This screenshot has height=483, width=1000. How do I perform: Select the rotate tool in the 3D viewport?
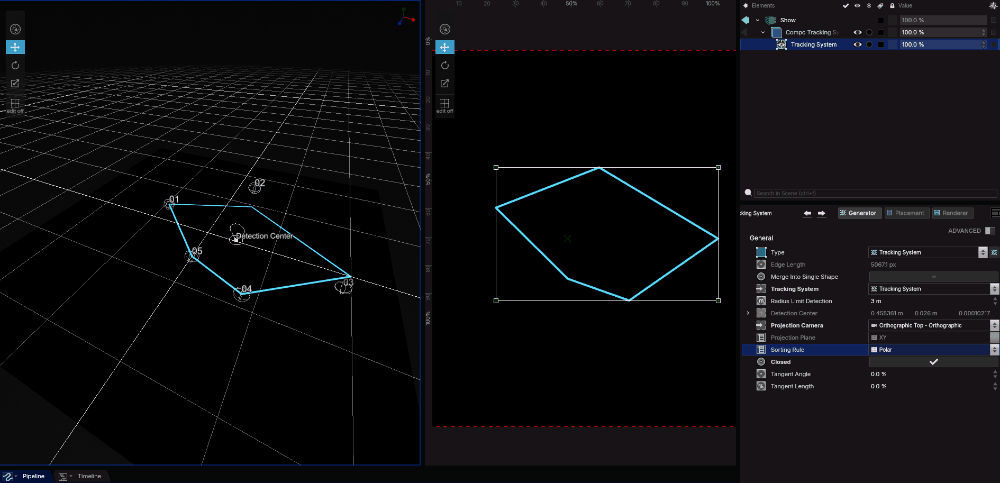point(15,65)
